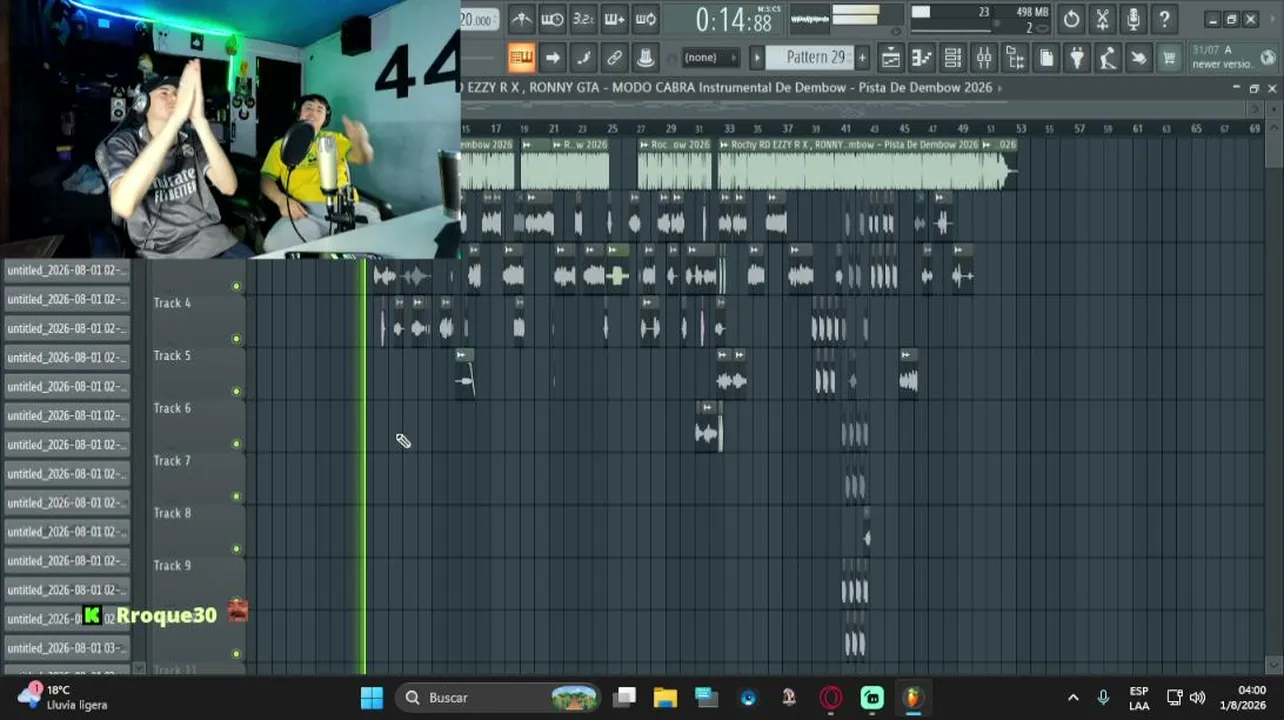Click bar 41 on the timeline ruler
1284x720 pixels.
pos(846,129)
